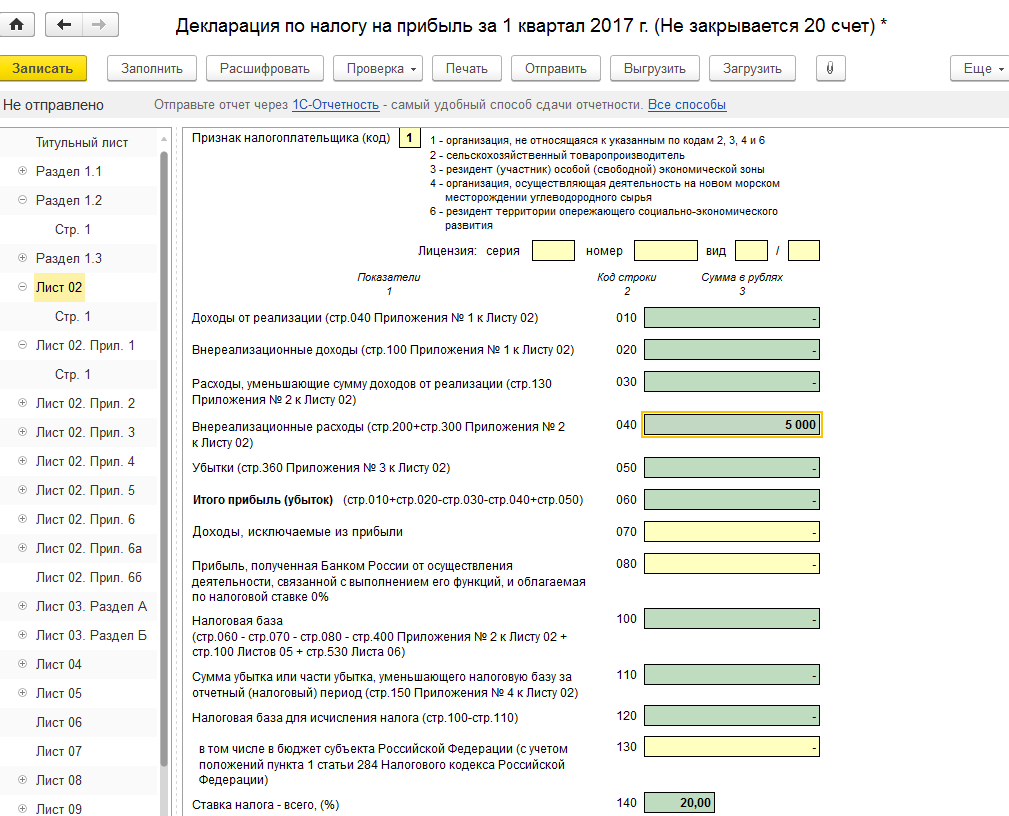Go back with the left arrow
Screen dimensions: 1009x816
coord(64,25)
